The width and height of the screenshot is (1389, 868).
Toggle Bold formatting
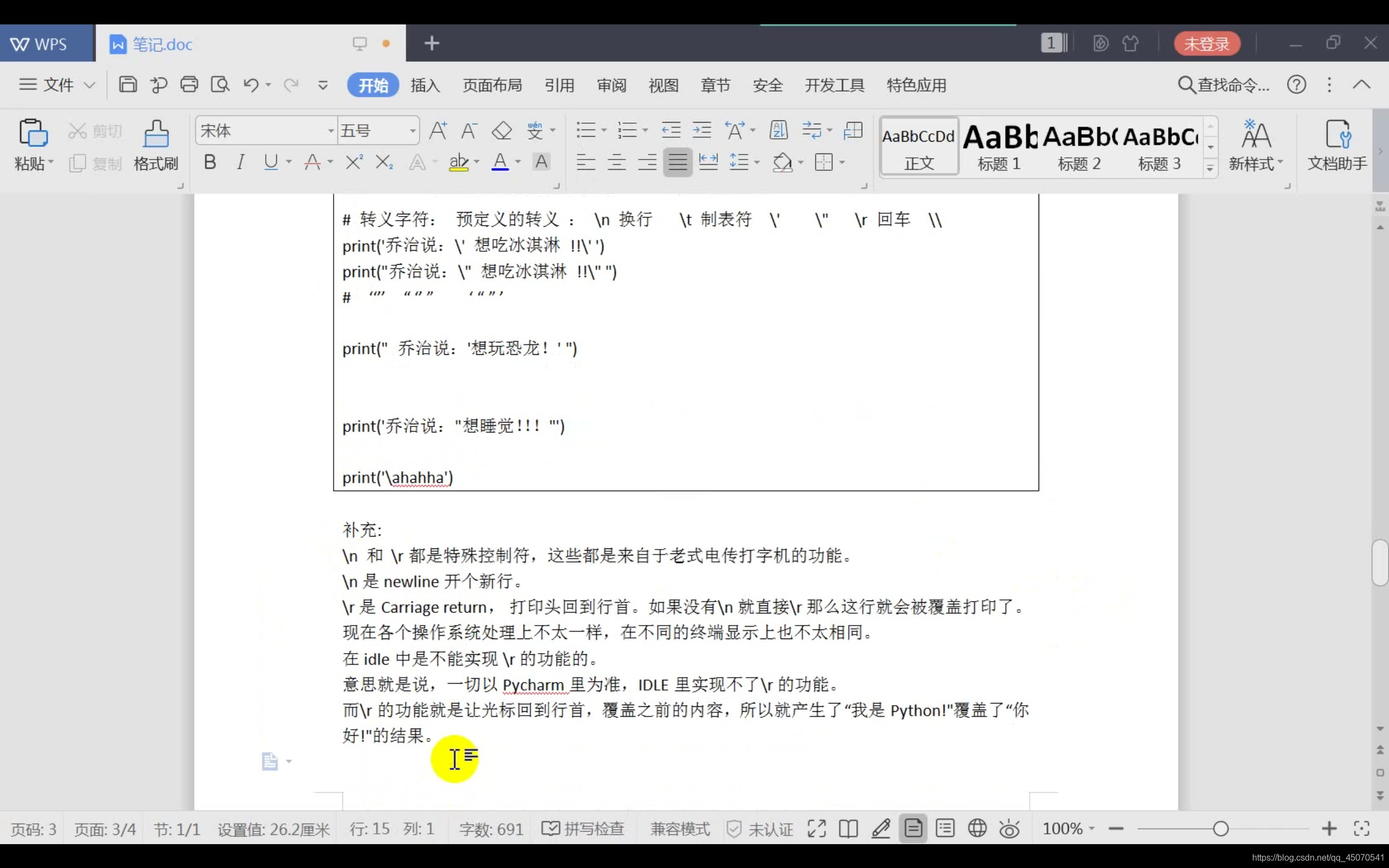tap(210, 162)
